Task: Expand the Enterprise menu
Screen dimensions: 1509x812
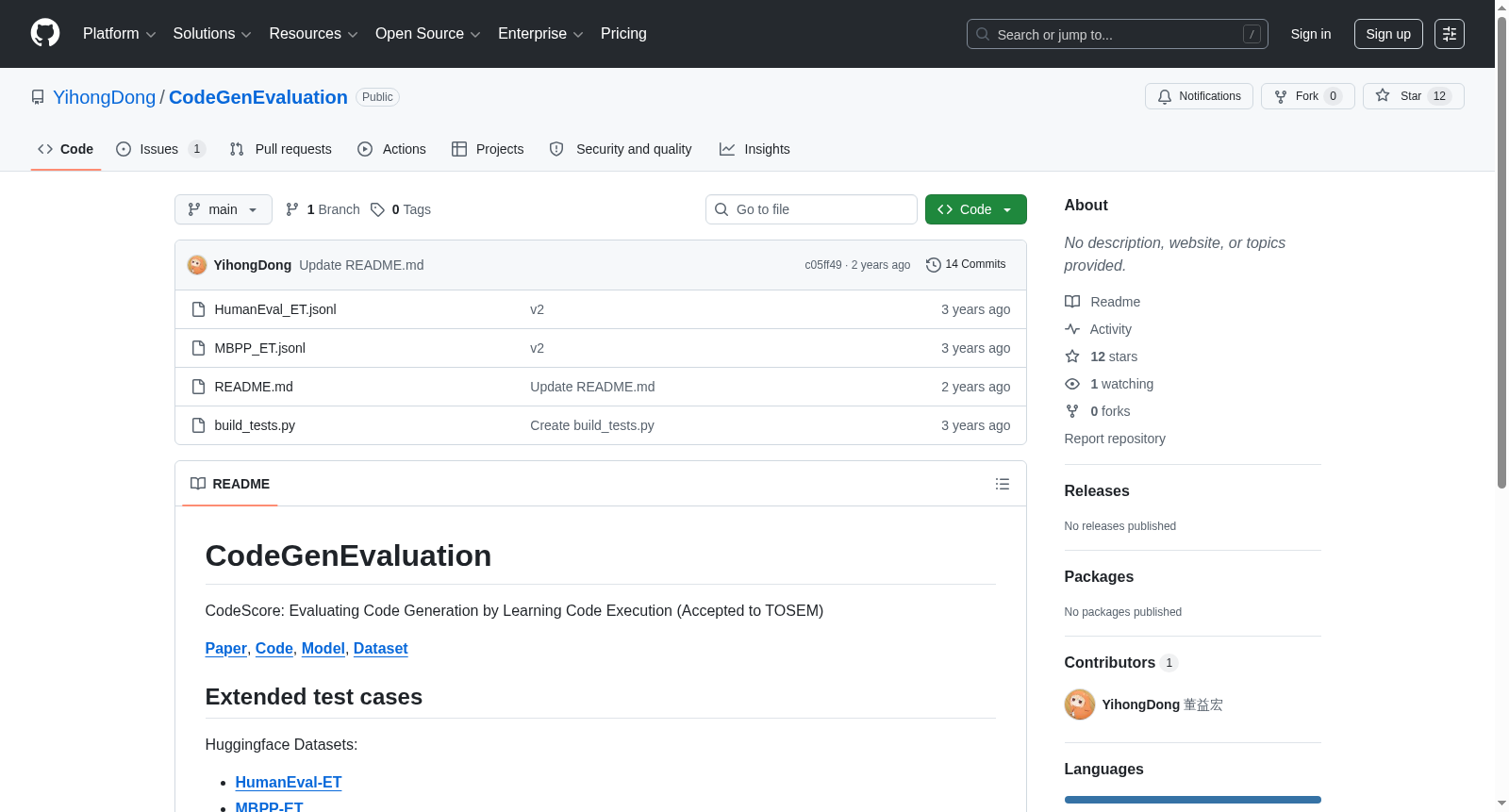Action: pos(540,34)
